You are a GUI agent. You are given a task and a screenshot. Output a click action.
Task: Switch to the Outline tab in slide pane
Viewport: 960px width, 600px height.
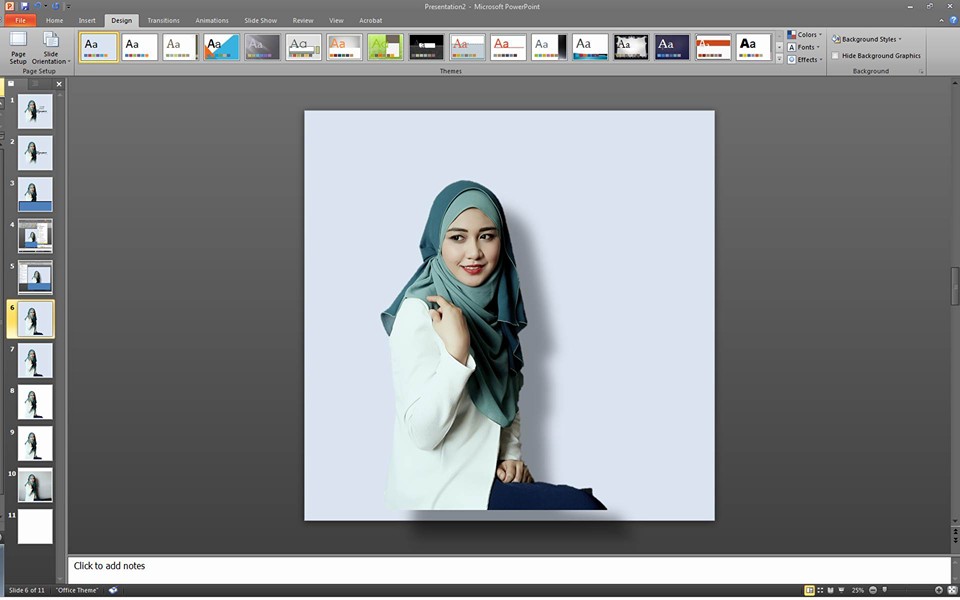coord(34,84)
